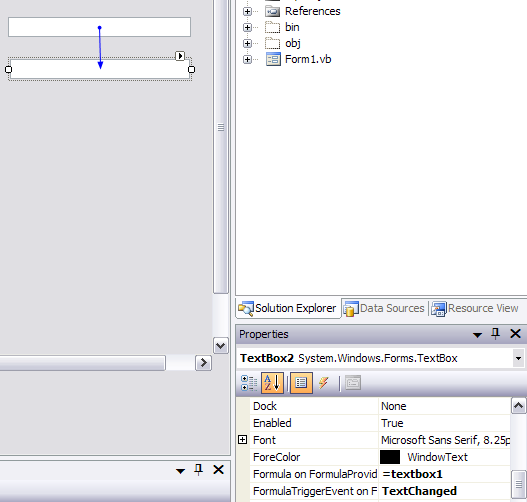Open Properties window position dropdown
The image size is (527, 502).
tap(477, 335)
